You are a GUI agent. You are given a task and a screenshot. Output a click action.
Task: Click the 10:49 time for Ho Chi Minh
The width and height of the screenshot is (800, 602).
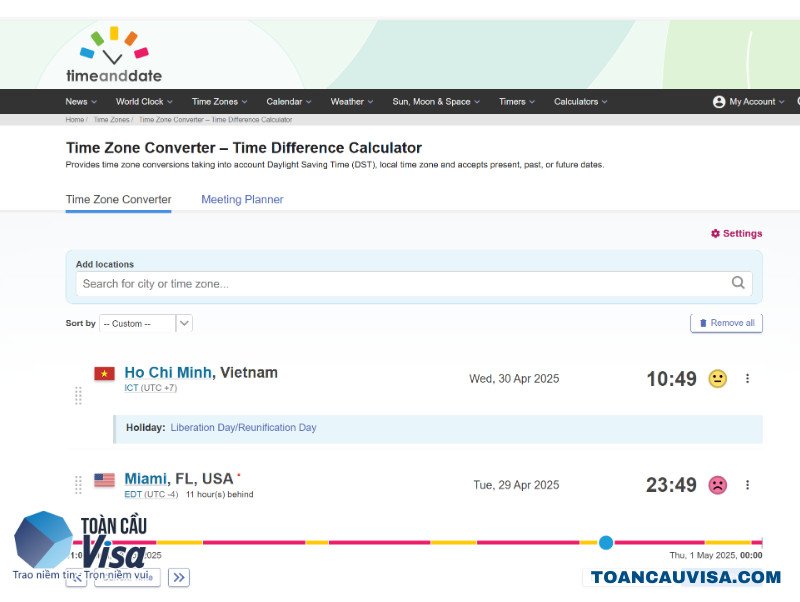pyautogui.click(x=671, y=379)
